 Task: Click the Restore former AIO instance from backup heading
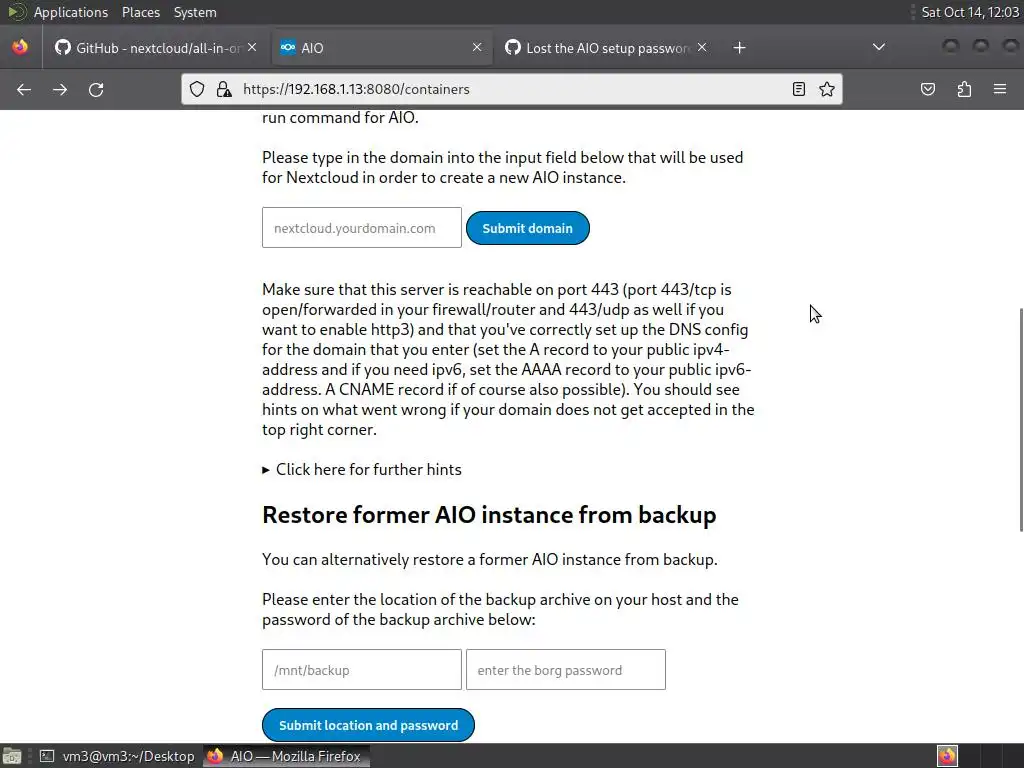tap(489, 515)
